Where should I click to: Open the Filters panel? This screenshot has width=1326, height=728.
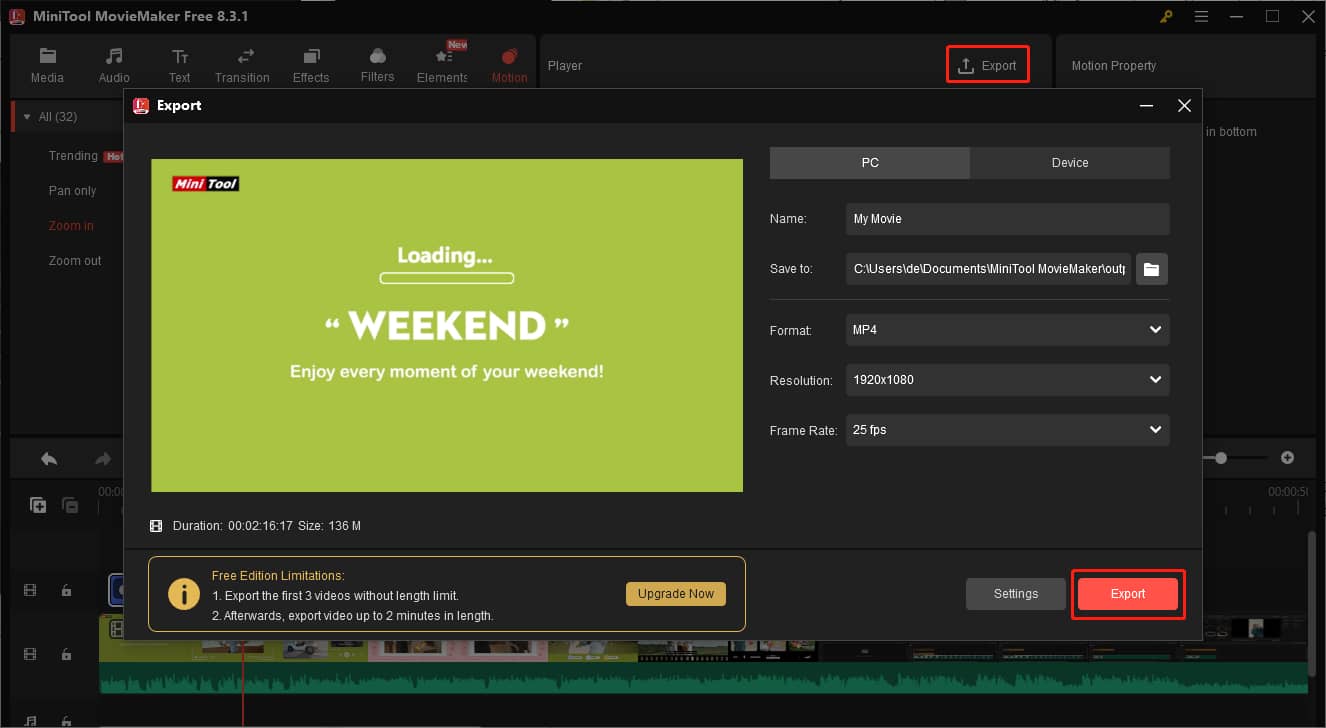[377, 63]
